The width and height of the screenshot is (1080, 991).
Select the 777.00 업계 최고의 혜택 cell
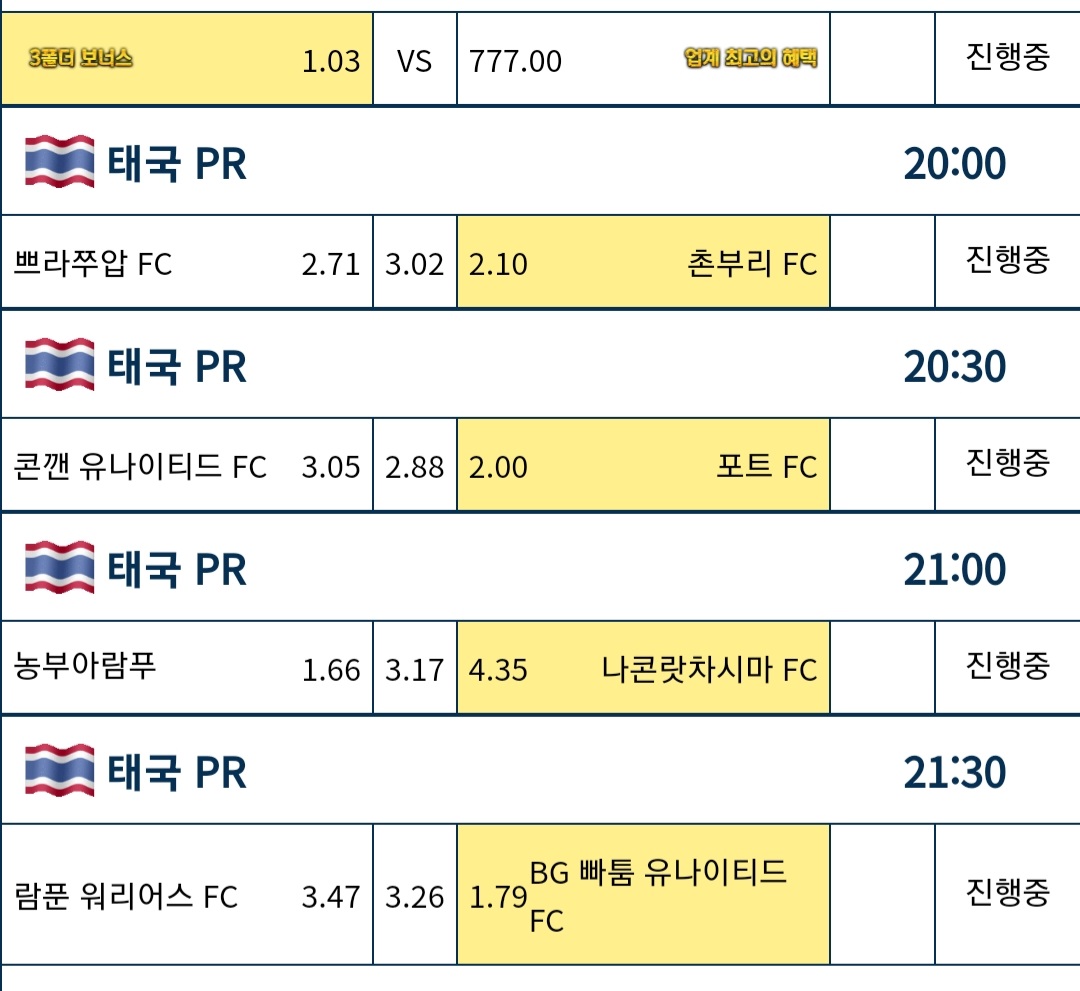coord(643,59)
